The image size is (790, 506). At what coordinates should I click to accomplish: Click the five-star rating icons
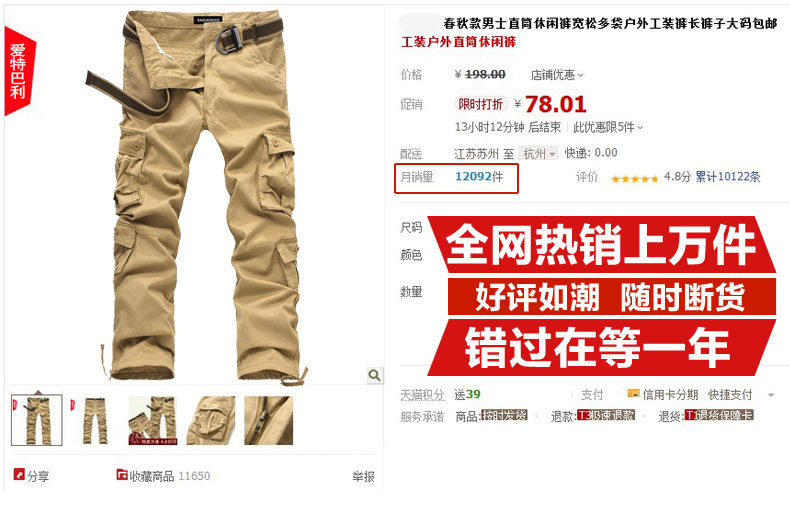[x=634, y=178]
